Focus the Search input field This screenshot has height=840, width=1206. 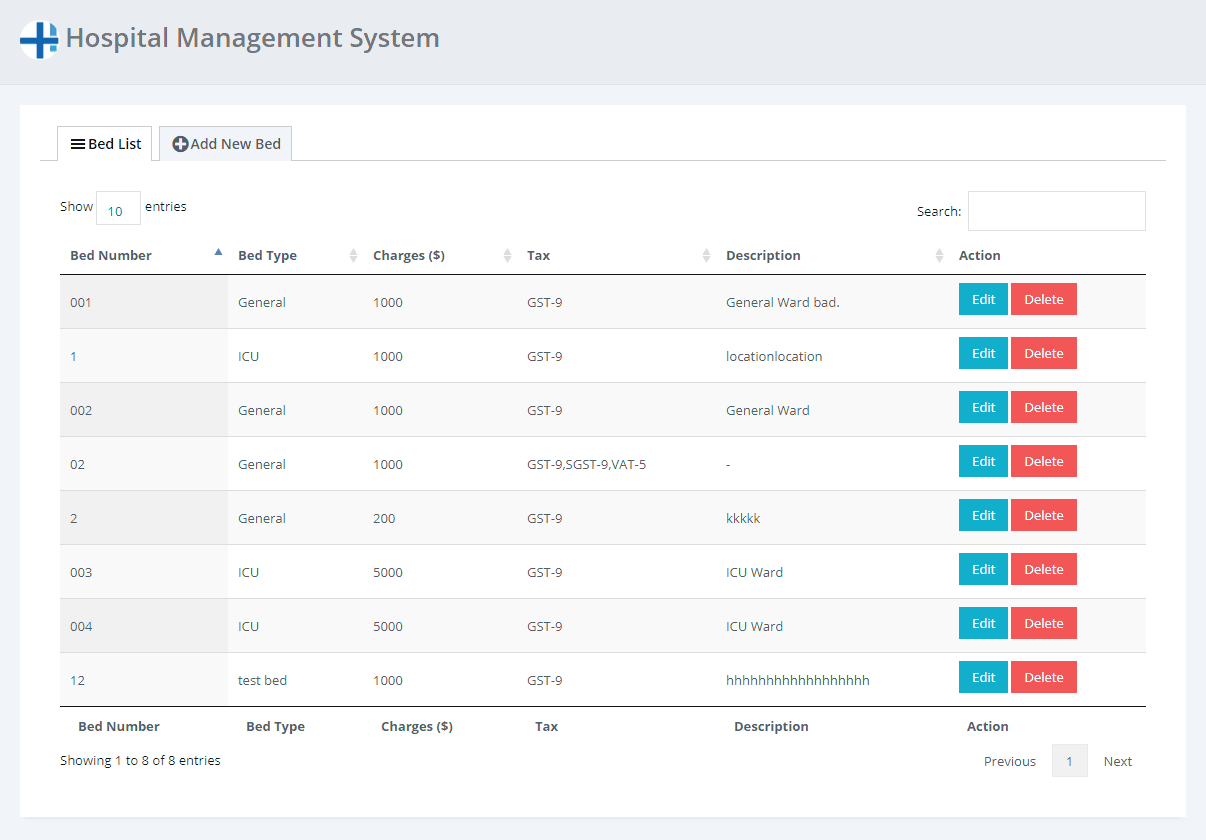(x=1056, y=211)
